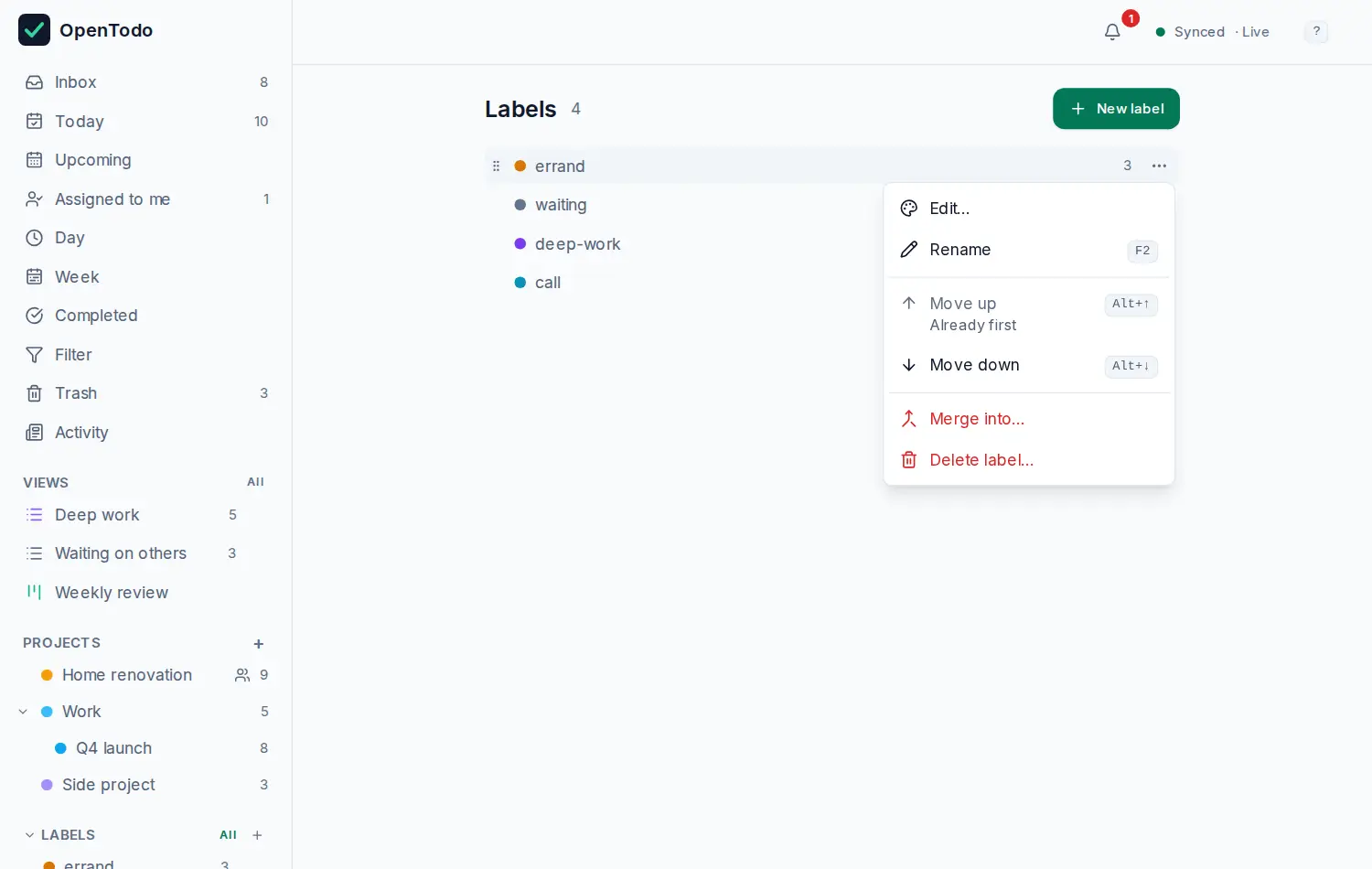Image resolution: width=1372 pixels, height=869 pixels.
Task: Show all labels via LABELS All link
Action: coord(228,835)
